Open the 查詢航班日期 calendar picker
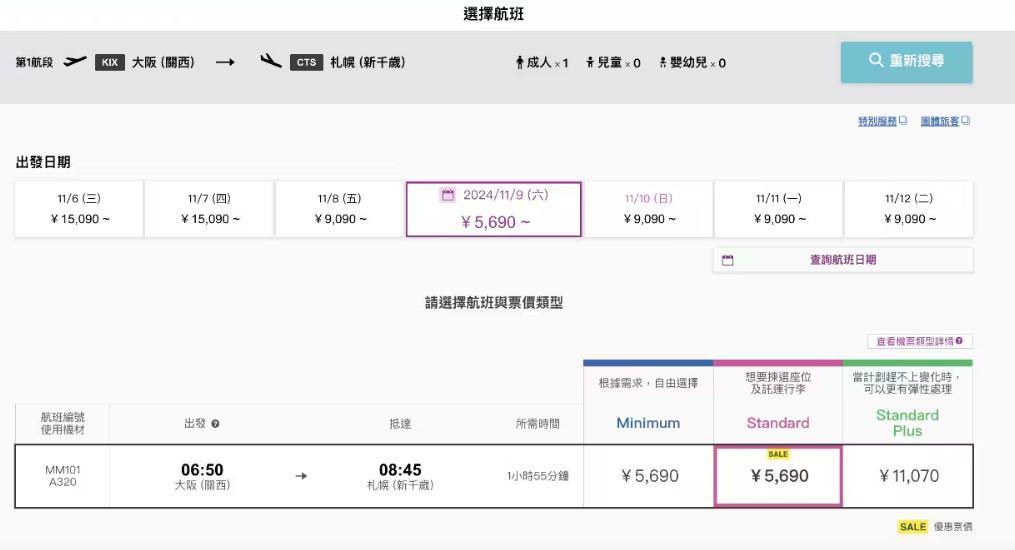Viewport: 1015px width, 550px height. (842, 260)
